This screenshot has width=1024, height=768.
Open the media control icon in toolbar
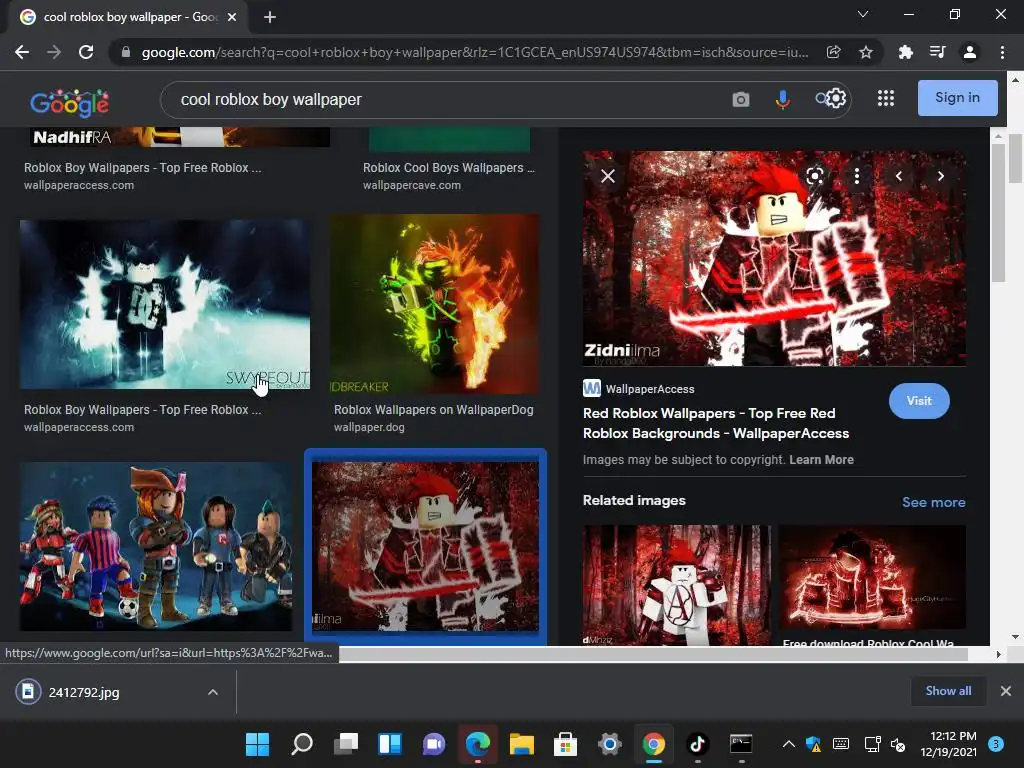tap(937, 52)
